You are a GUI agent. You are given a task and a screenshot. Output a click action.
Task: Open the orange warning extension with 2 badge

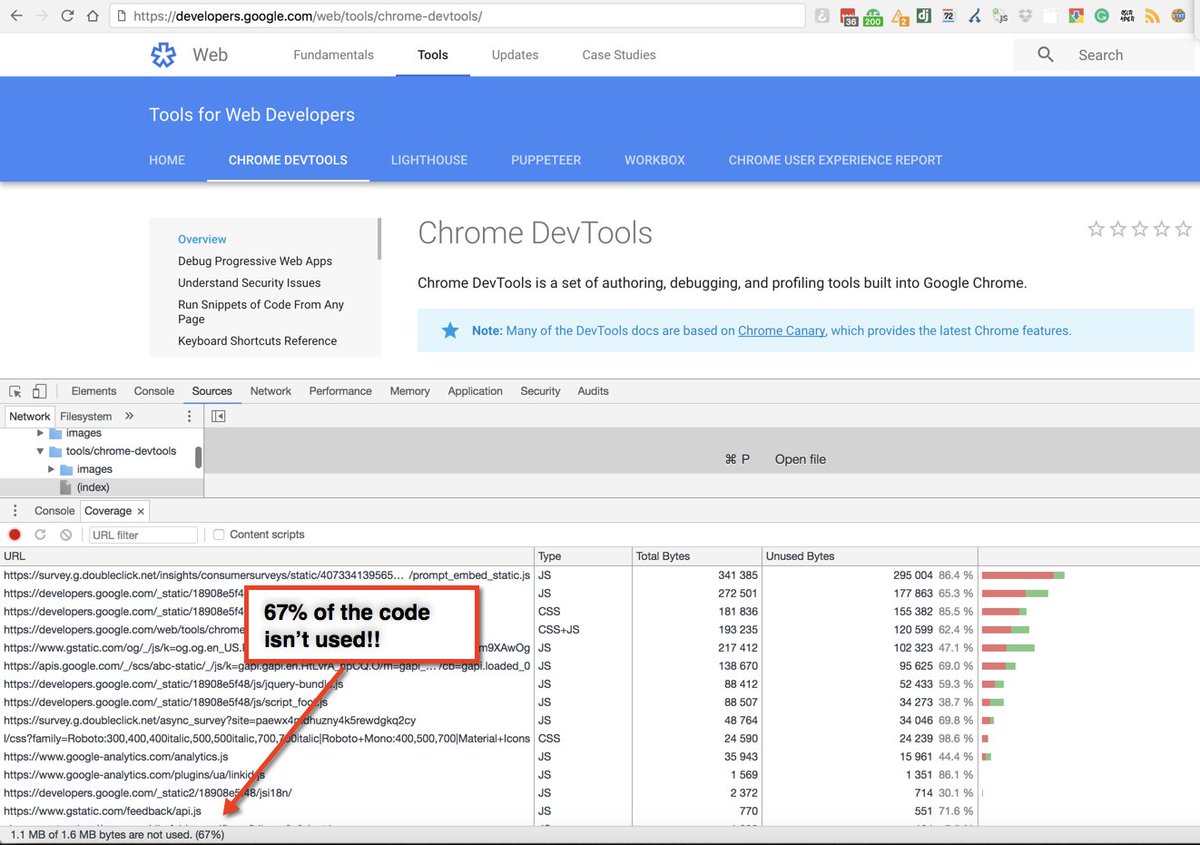coord(900,16)
